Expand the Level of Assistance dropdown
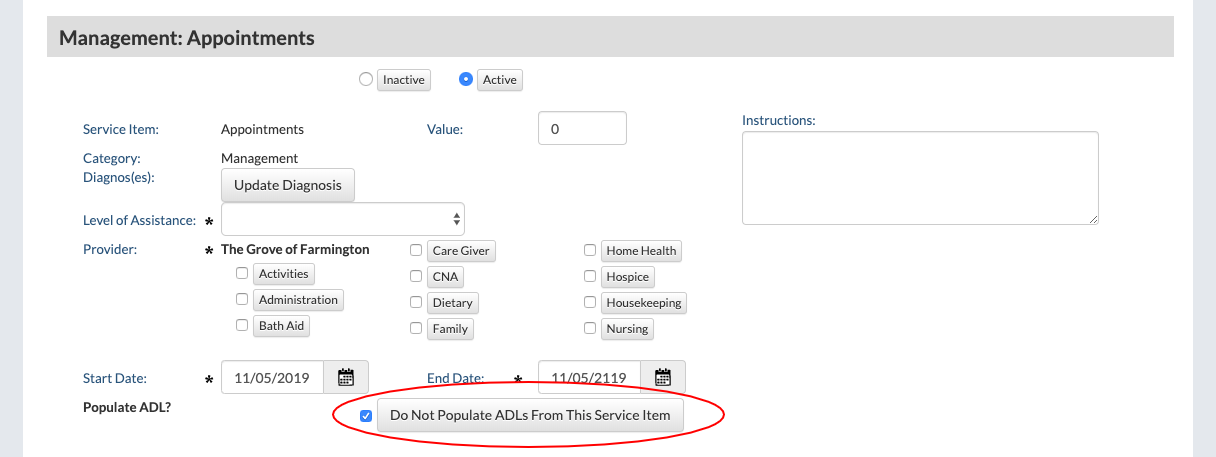The height and width of the screenshot is (457, 1216). pos(343,219)
